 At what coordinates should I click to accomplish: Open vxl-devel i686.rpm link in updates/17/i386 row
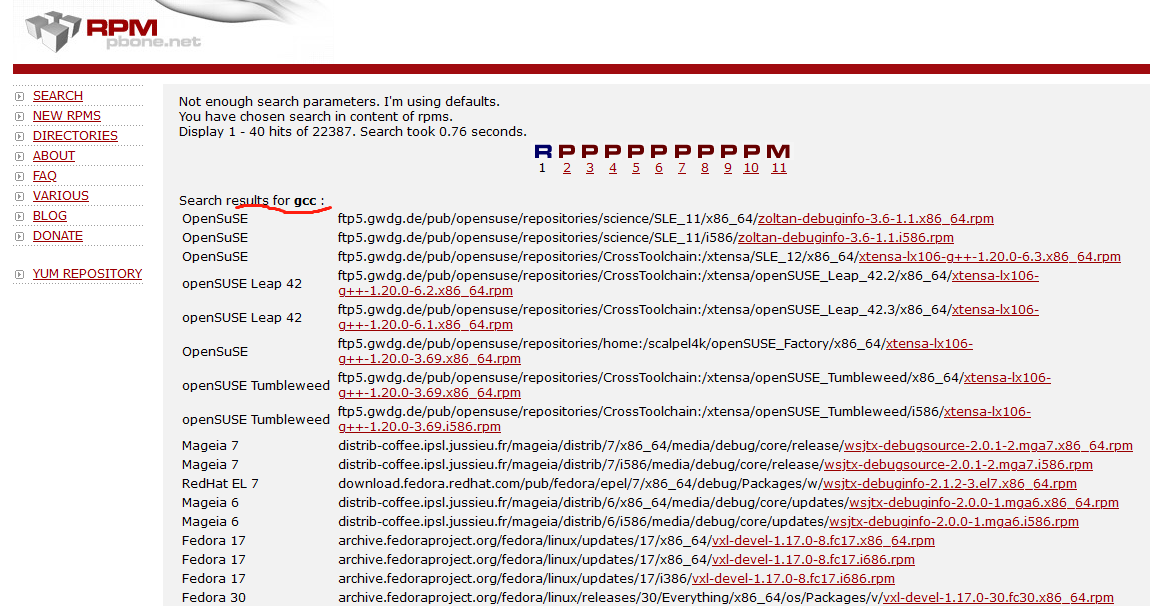click(793, 579)
